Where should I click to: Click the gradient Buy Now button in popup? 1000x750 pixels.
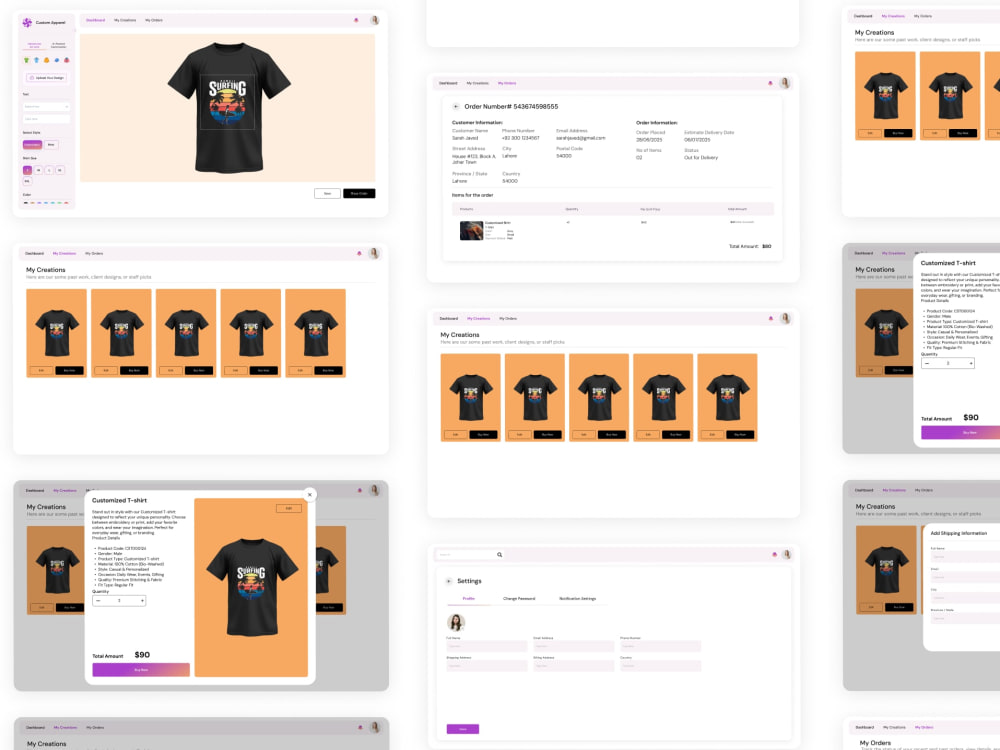[x=141, y=670]
